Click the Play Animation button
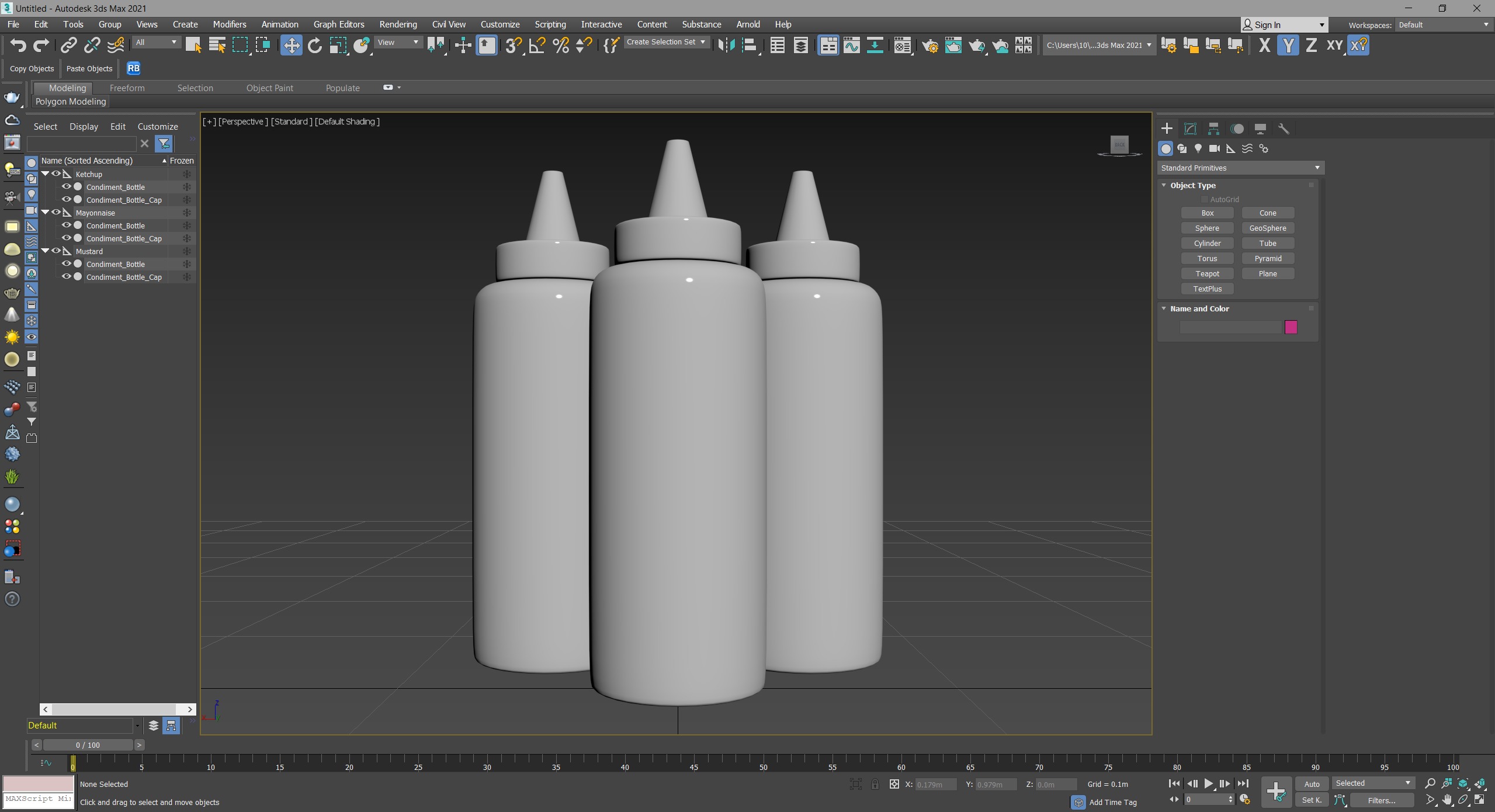 (1208, 784)
